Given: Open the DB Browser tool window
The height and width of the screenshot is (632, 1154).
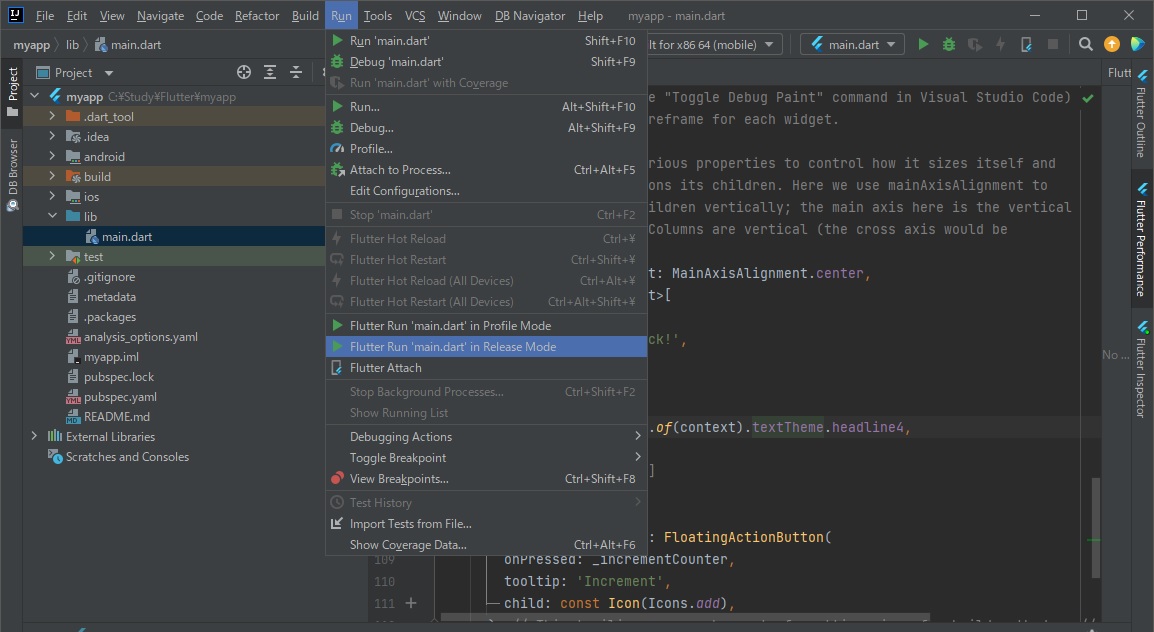Looking at the screenshot, I should pos(13,175).
